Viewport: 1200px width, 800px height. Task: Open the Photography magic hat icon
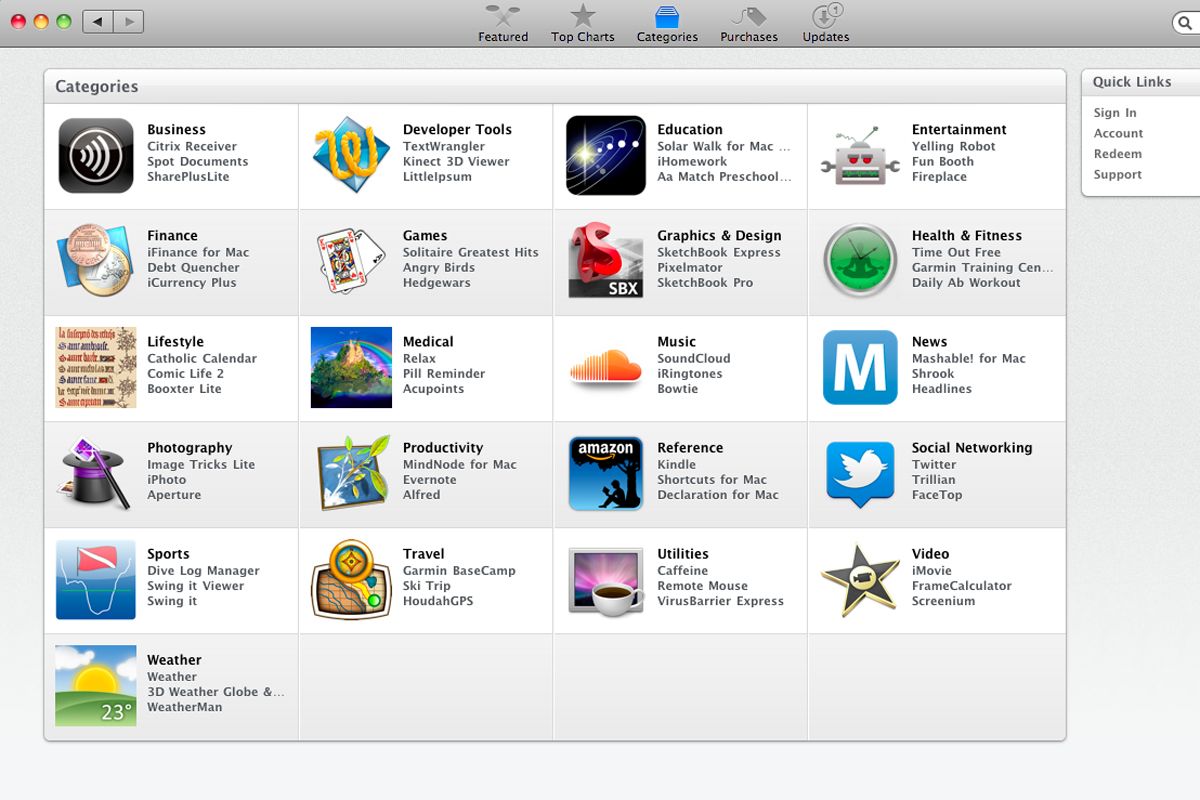point(96,473)
